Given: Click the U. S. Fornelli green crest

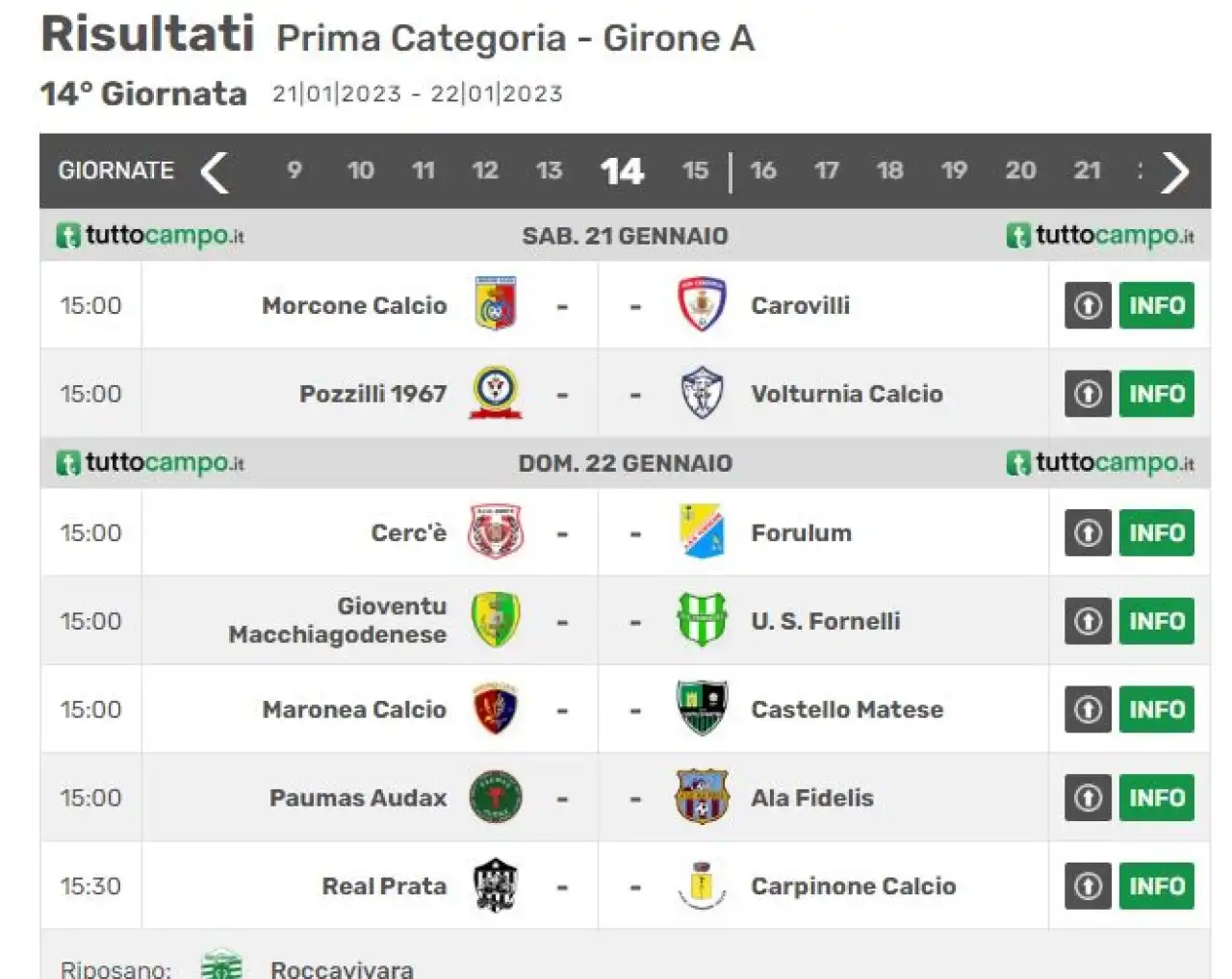Looking at the screenshot, I should click(x=702, y=620).
